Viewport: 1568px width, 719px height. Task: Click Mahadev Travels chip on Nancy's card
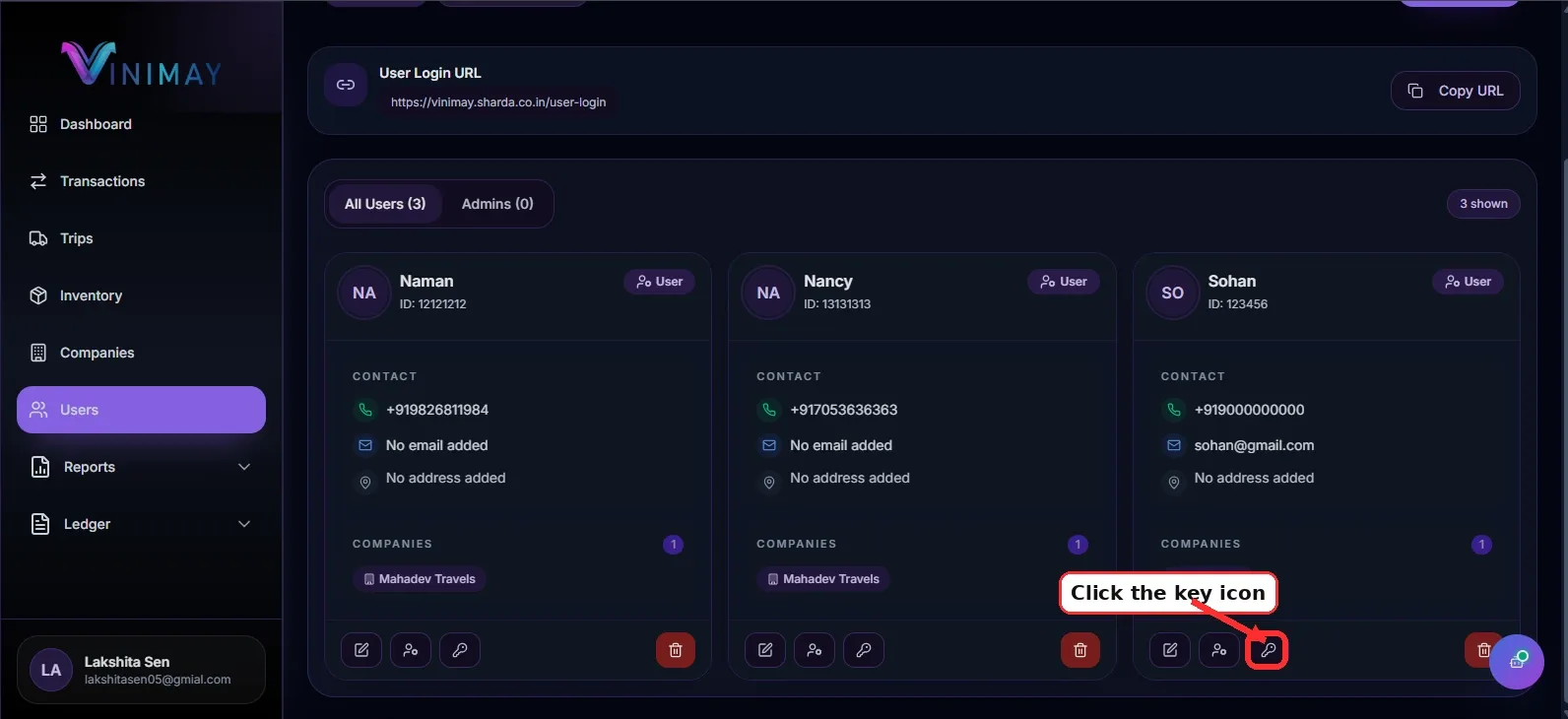(x=823, y=579)
